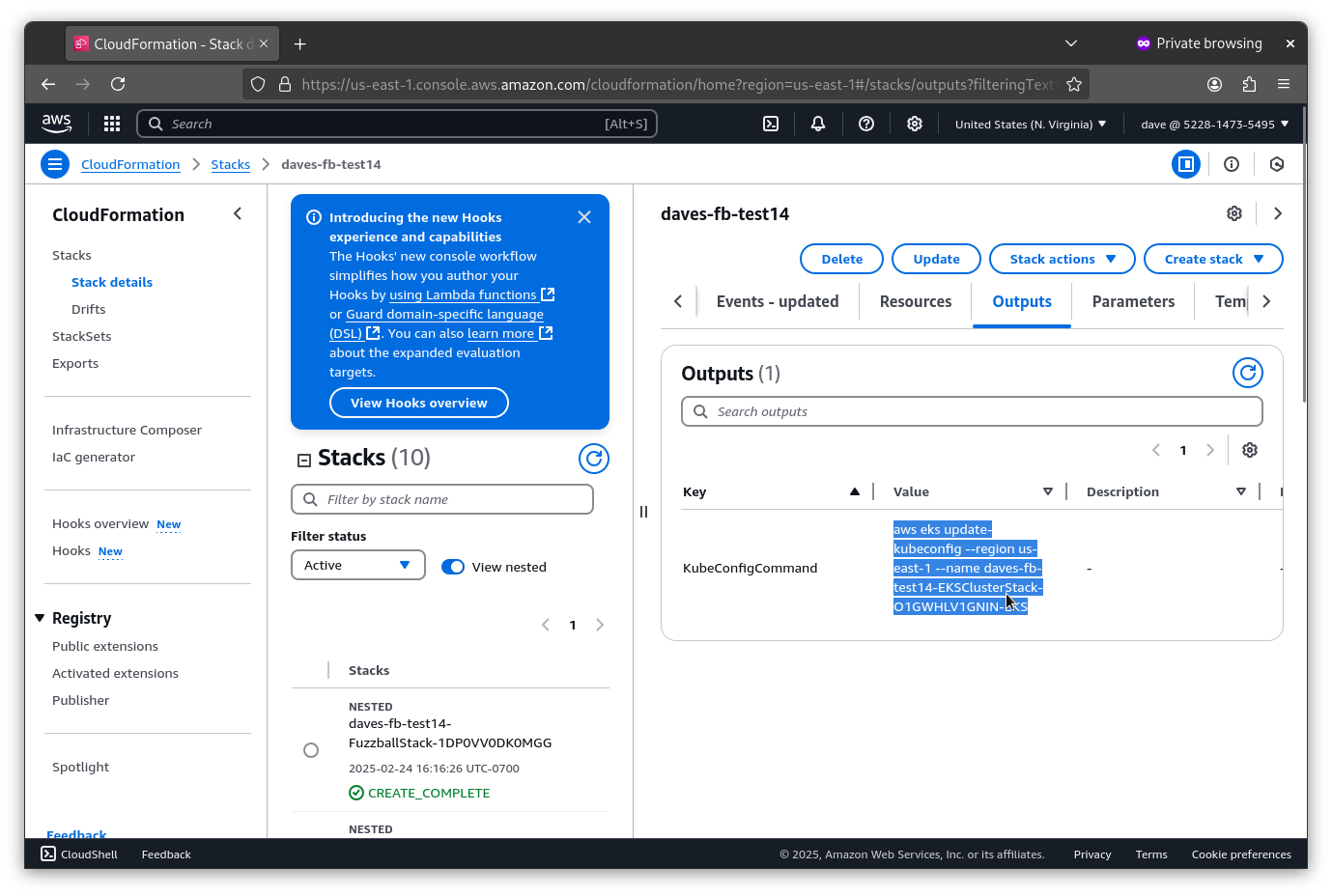Click the Update stack button
The height and width of the screenshot is (896, 1332).
(x=936, y=259)
